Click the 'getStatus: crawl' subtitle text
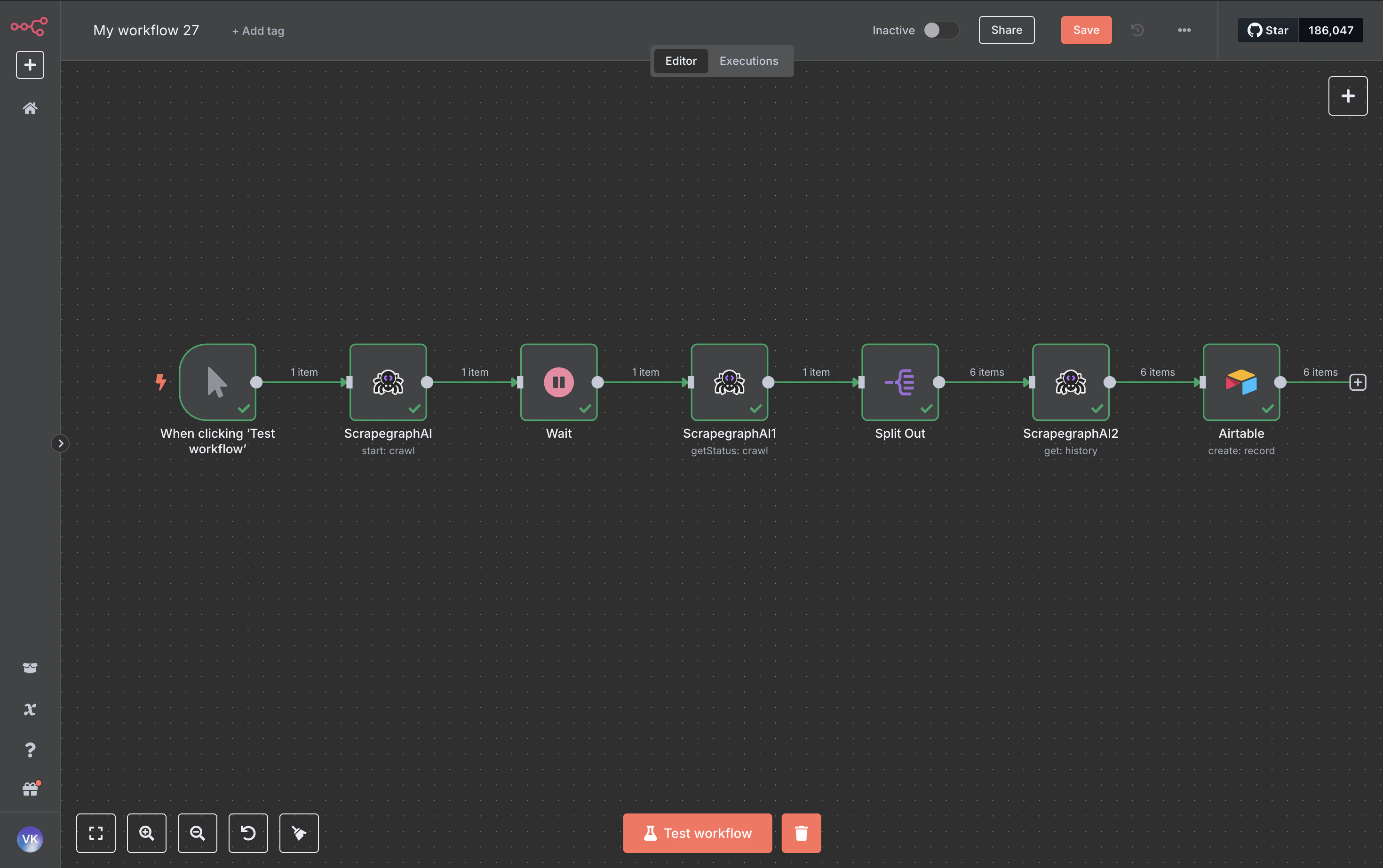The image size is (1383, 868). tap(730, 450)
